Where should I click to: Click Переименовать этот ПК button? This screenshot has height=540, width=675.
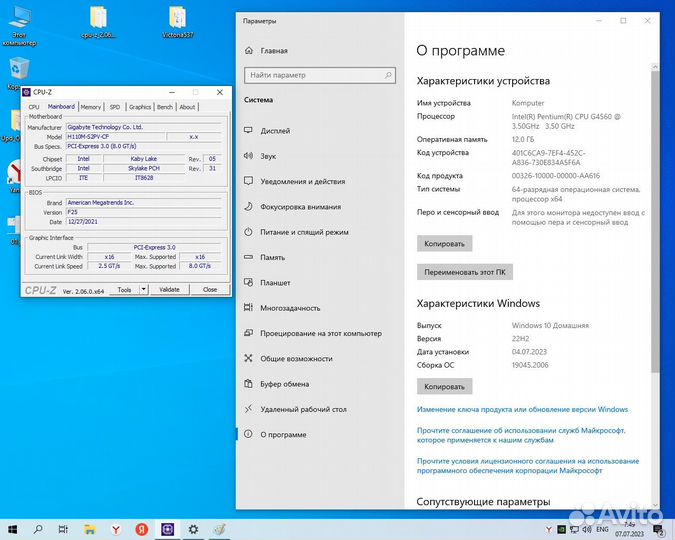465,272
